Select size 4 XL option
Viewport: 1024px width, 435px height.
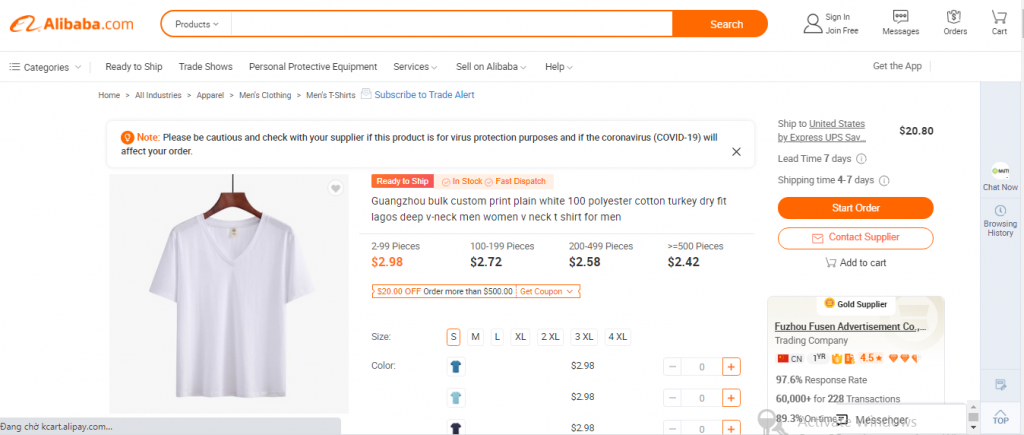[x=618, y=337]
